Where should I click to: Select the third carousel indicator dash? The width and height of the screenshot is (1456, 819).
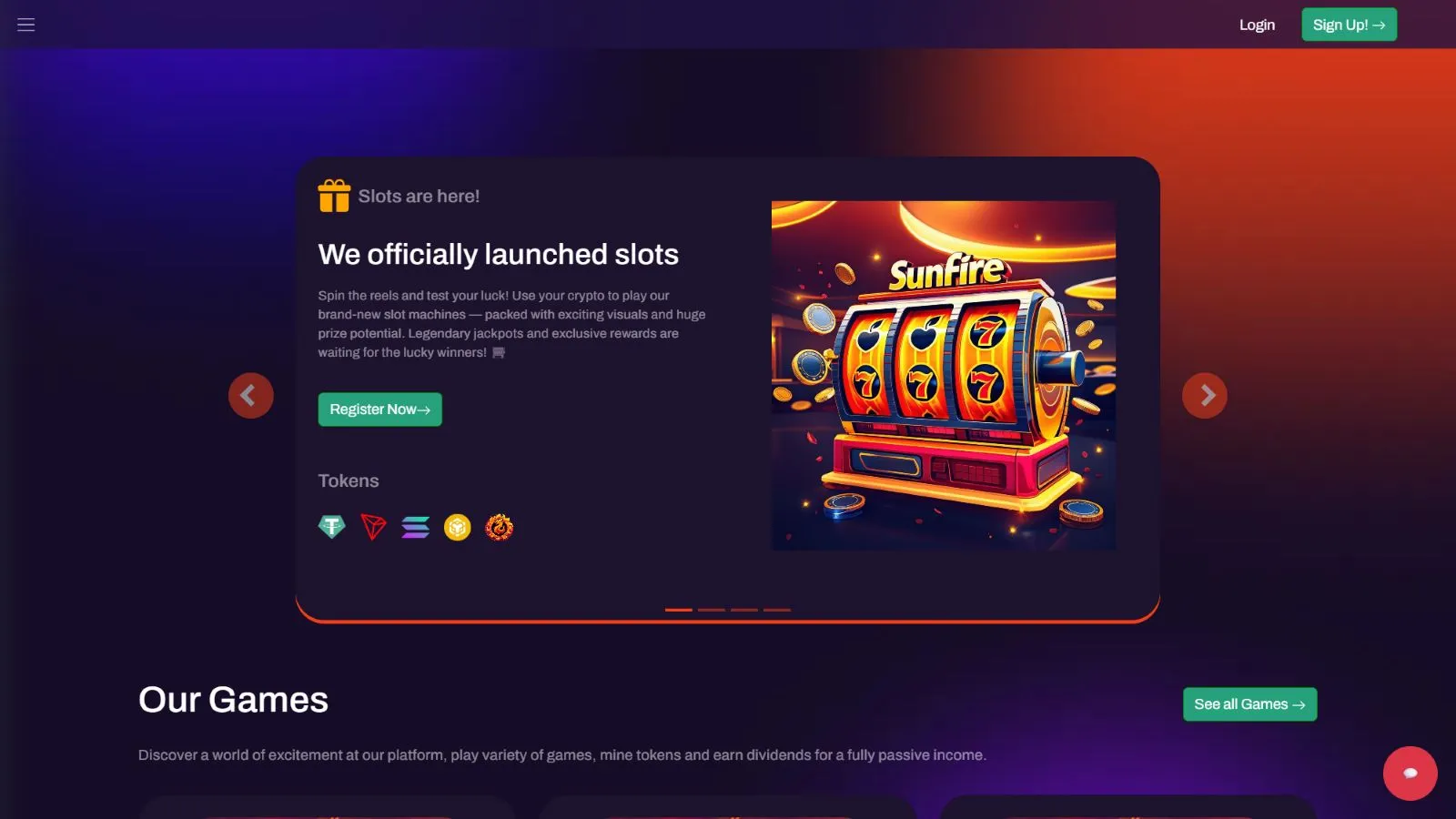(744, 610)
